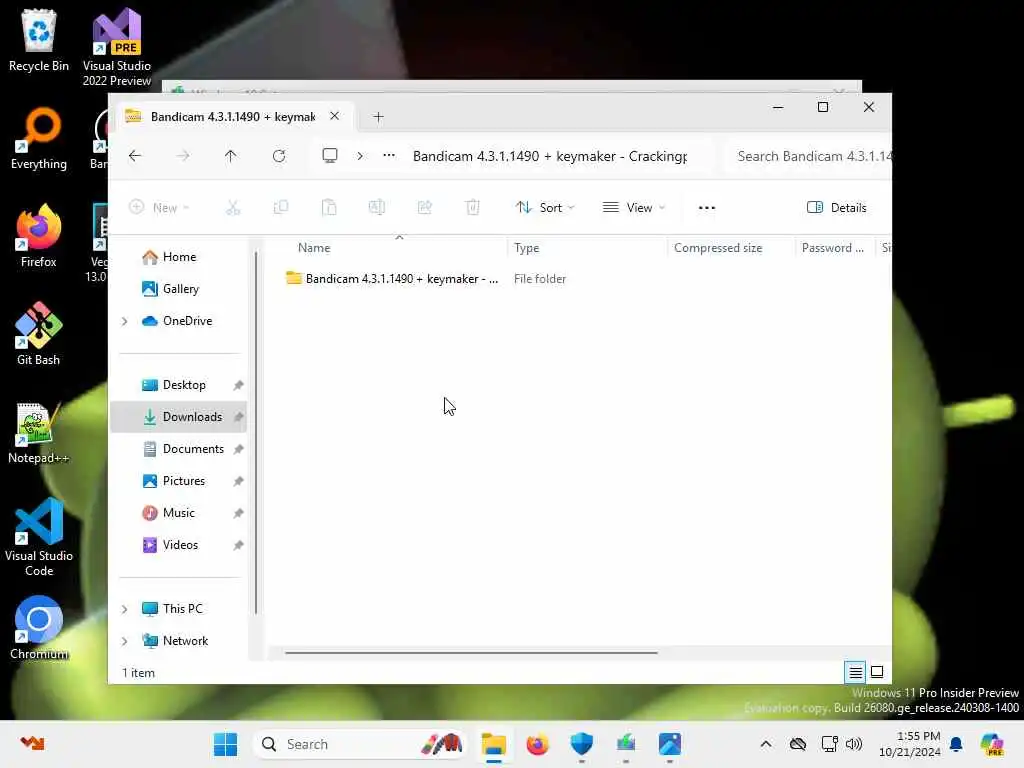The image size is (1024, 768).
Task: Launch Chromium from the desktop
Action: [x=39, y=628]
